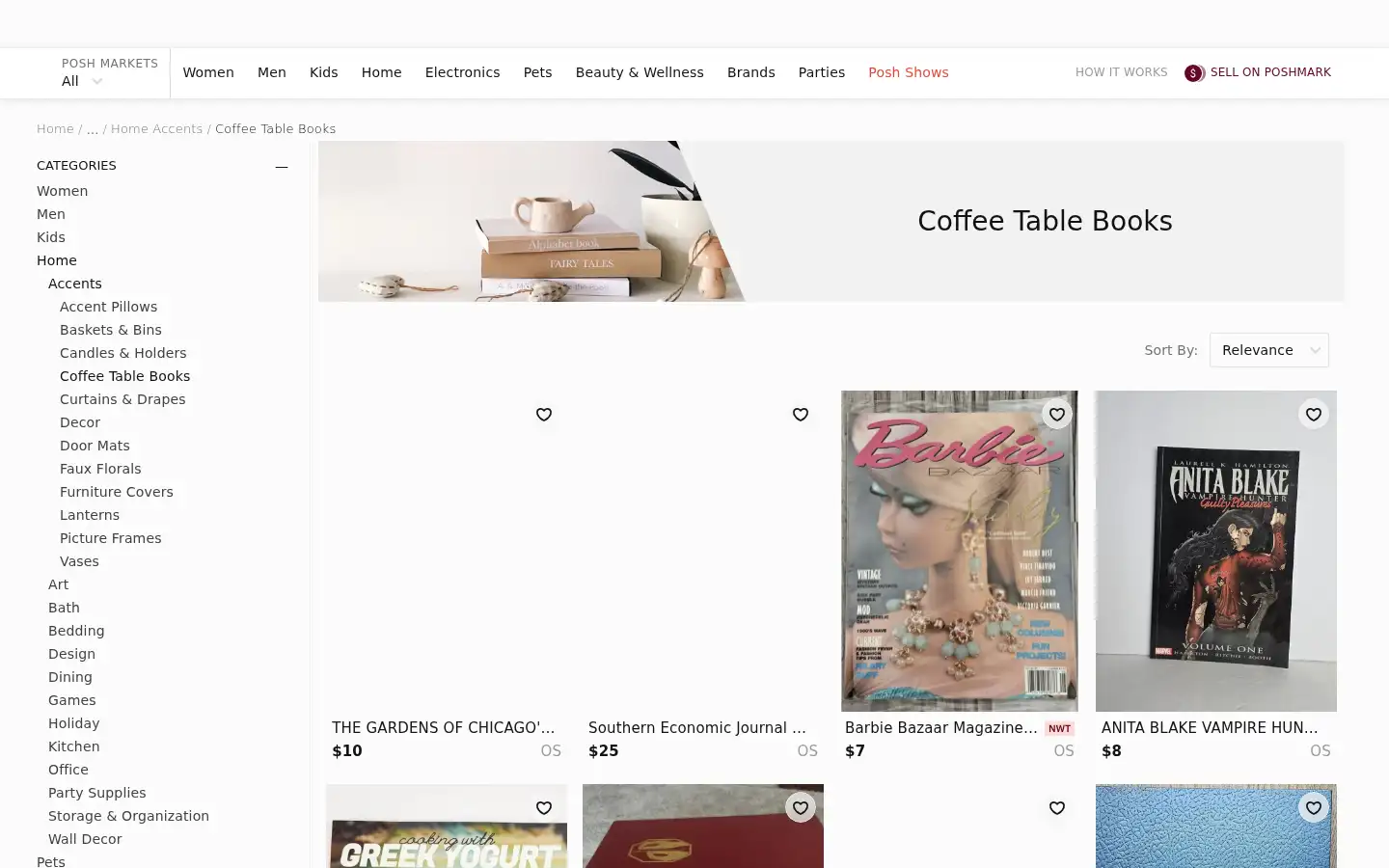
Task: Open the Kids menu
Action: (324, 72)
